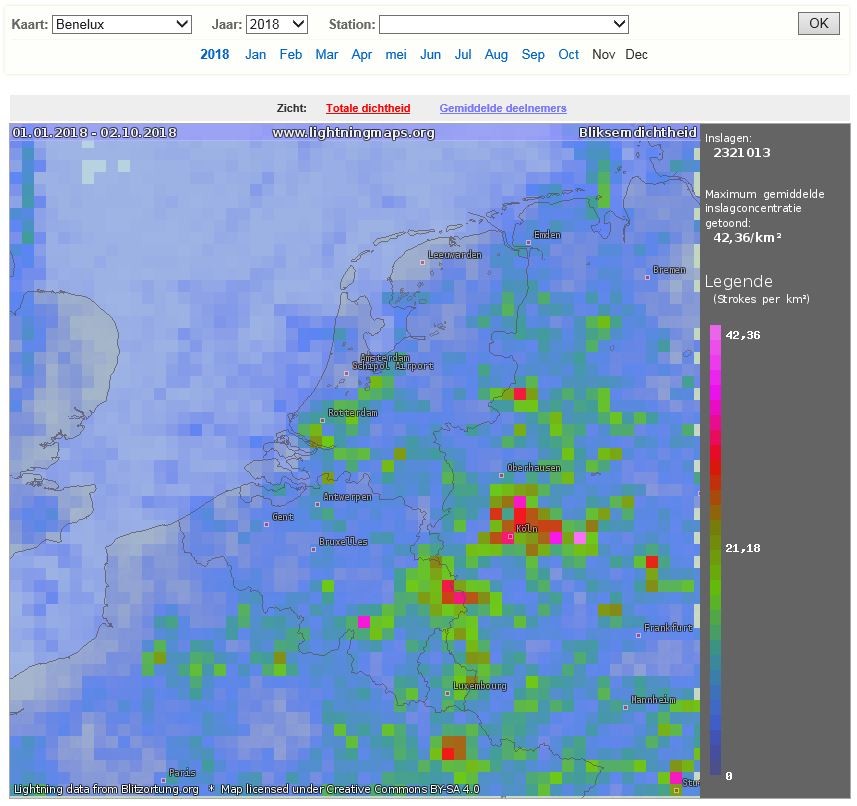Click the Dec month text
Image resolution: width=857 pixels, height=806 pixels.
click(636, 55)
